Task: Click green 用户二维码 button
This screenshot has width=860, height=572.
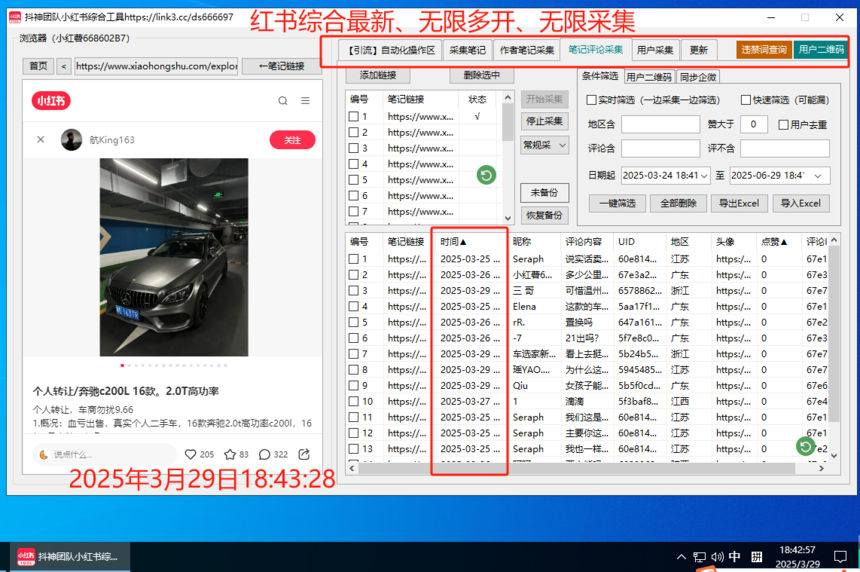Action: click(821, 50)
